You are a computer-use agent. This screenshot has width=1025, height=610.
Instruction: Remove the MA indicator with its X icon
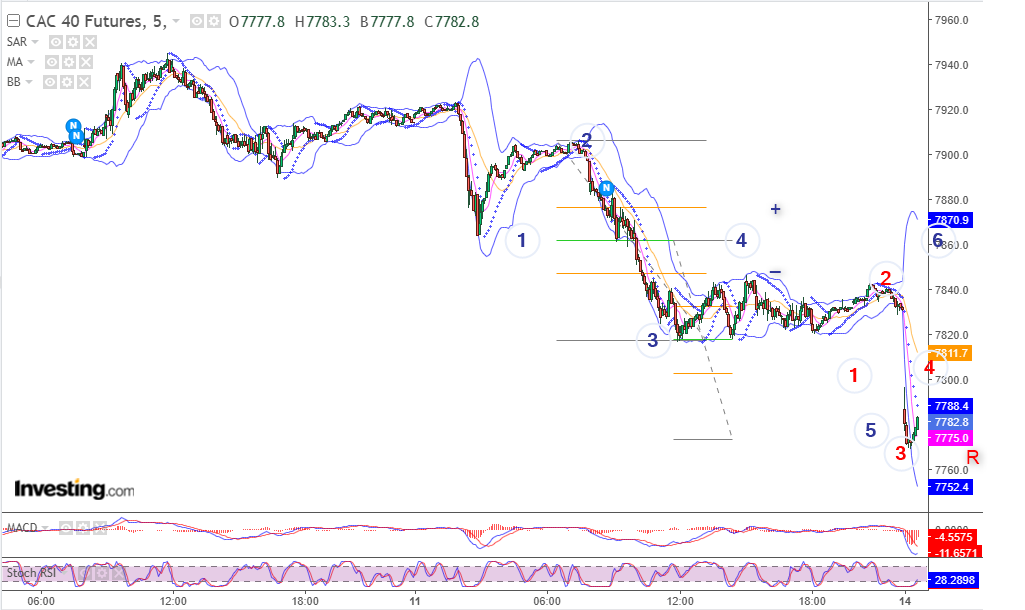pos(86,62)
